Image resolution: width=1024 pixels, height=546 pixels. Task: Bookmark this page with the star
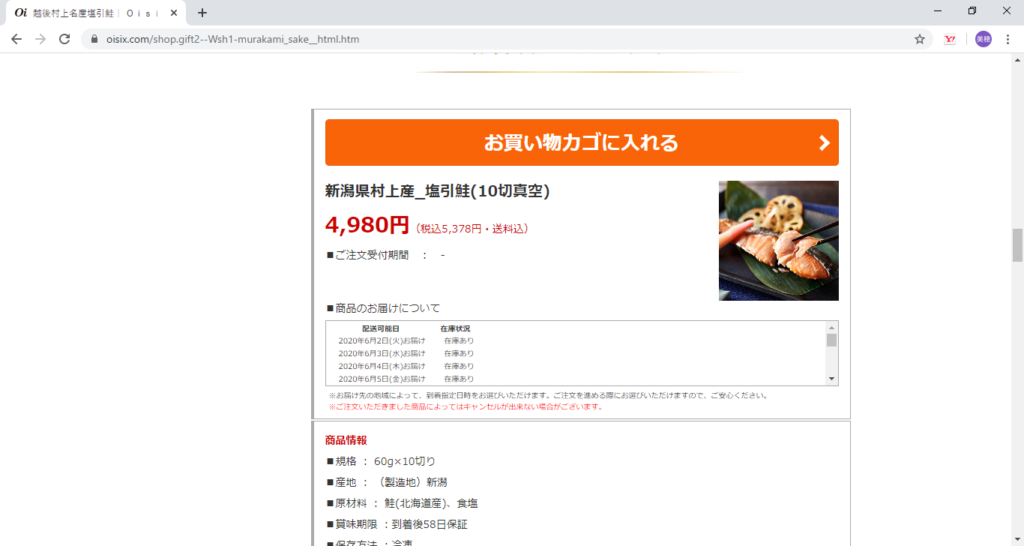(920, 39)
